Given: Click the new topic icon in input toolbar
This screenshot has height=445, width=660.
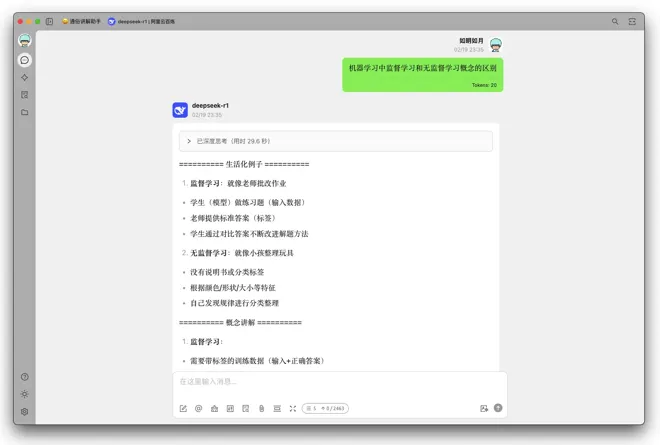Looking at the screenshot, I should pos(183,408).
